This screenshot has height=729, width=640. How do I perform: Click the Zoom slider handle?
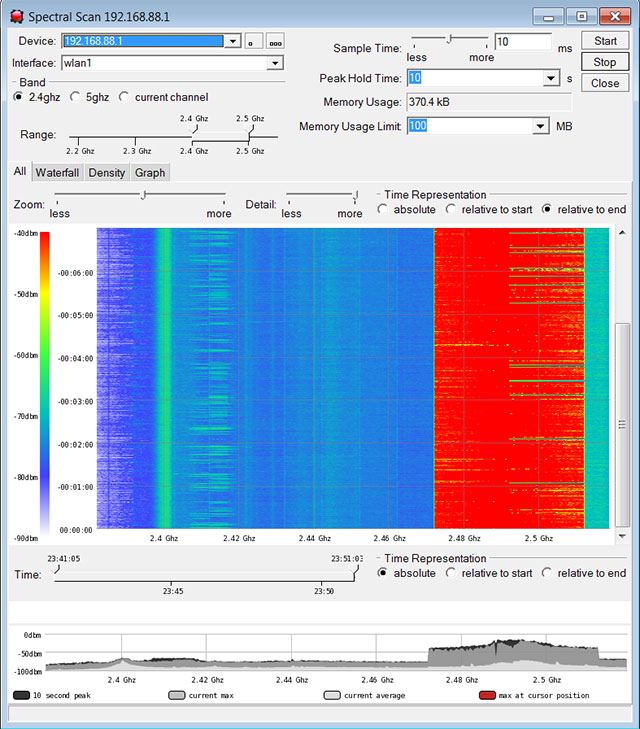144,195
